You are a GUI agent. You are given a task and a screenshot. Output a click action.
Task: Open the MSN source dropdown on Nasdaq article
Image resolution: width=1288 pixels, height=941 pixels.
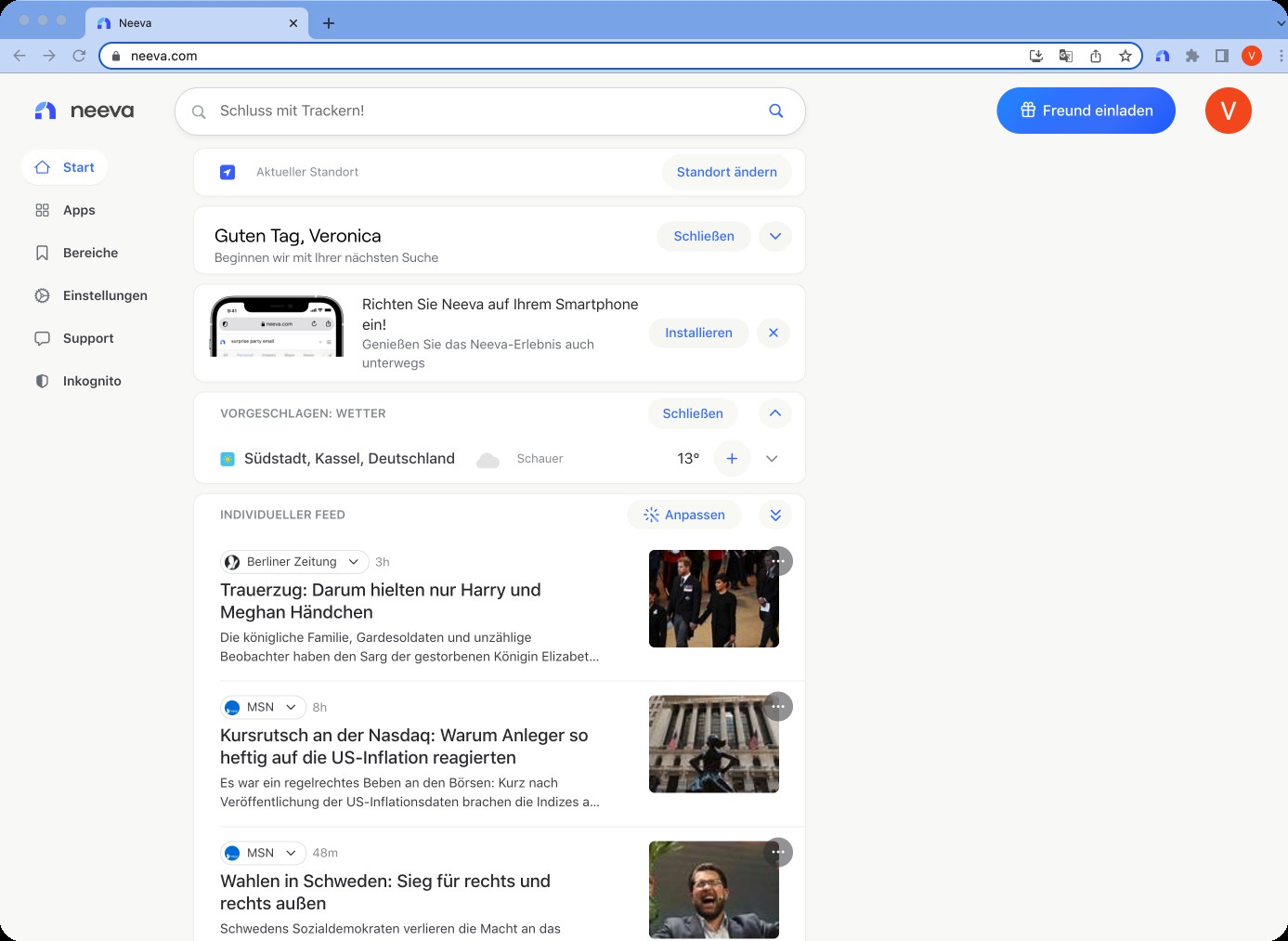click(263, 707)
